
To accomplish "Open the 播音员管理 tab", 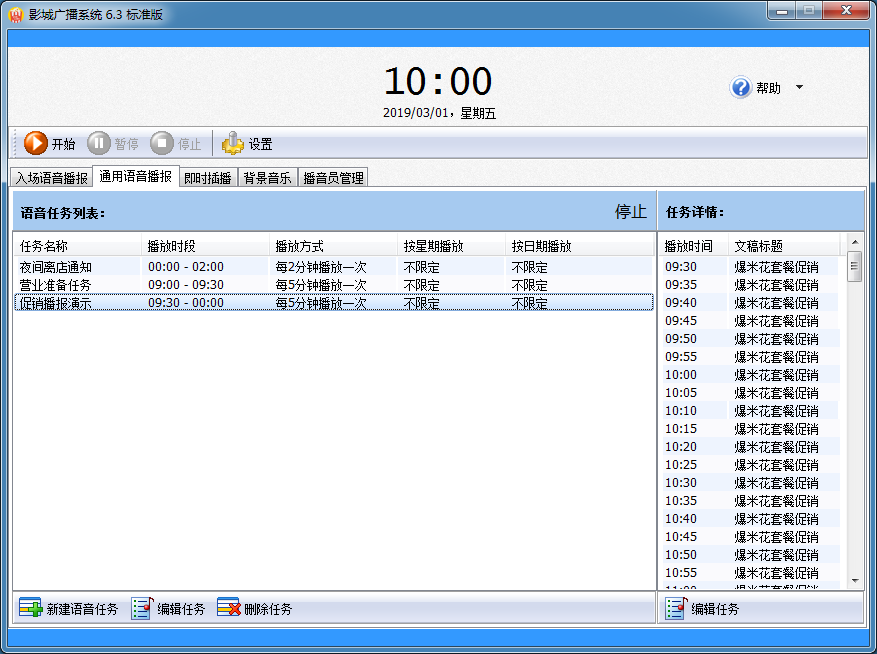I will click(x=333, y=178).
